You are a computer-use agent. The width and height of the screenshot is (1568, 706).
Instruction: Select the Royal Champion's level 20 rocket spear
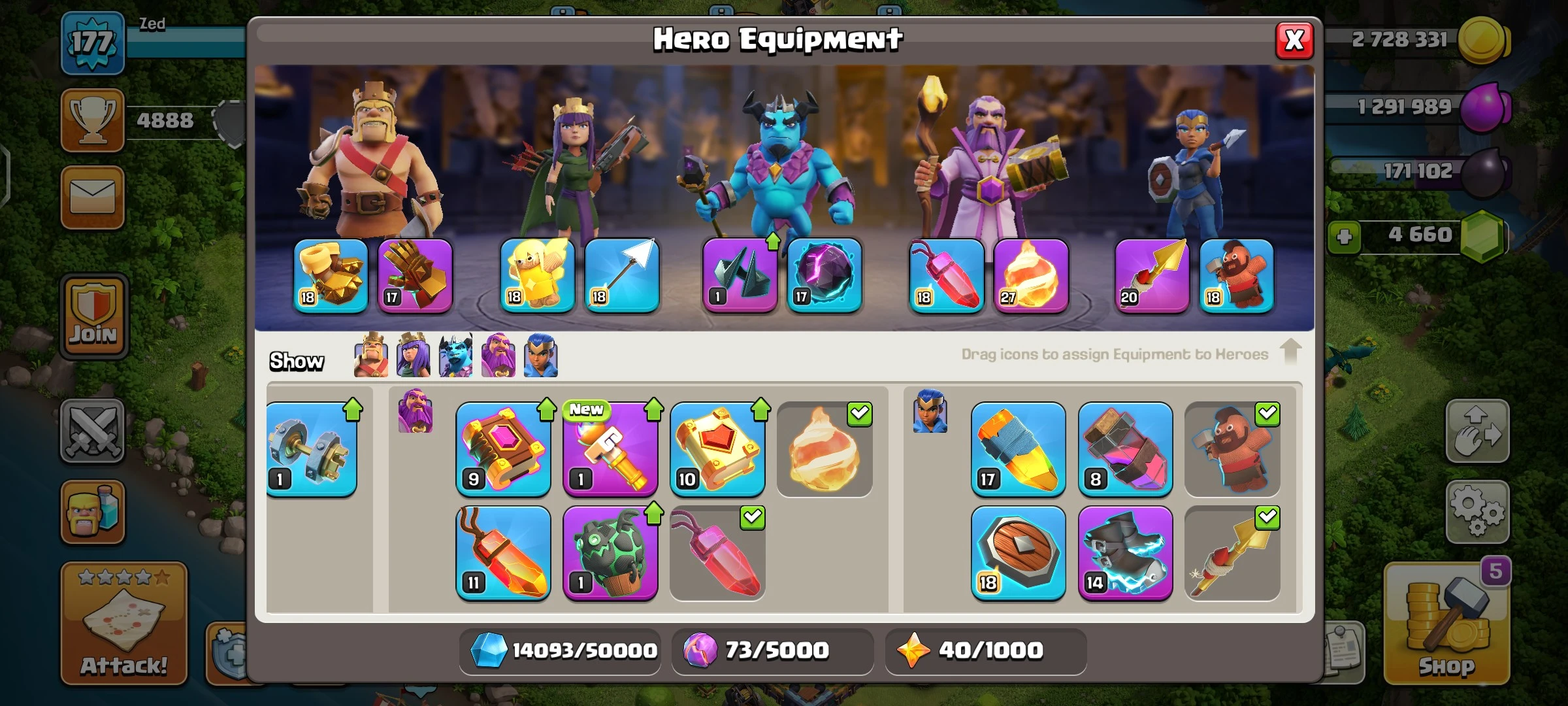pyautogui.click(x=1152, y=276)
